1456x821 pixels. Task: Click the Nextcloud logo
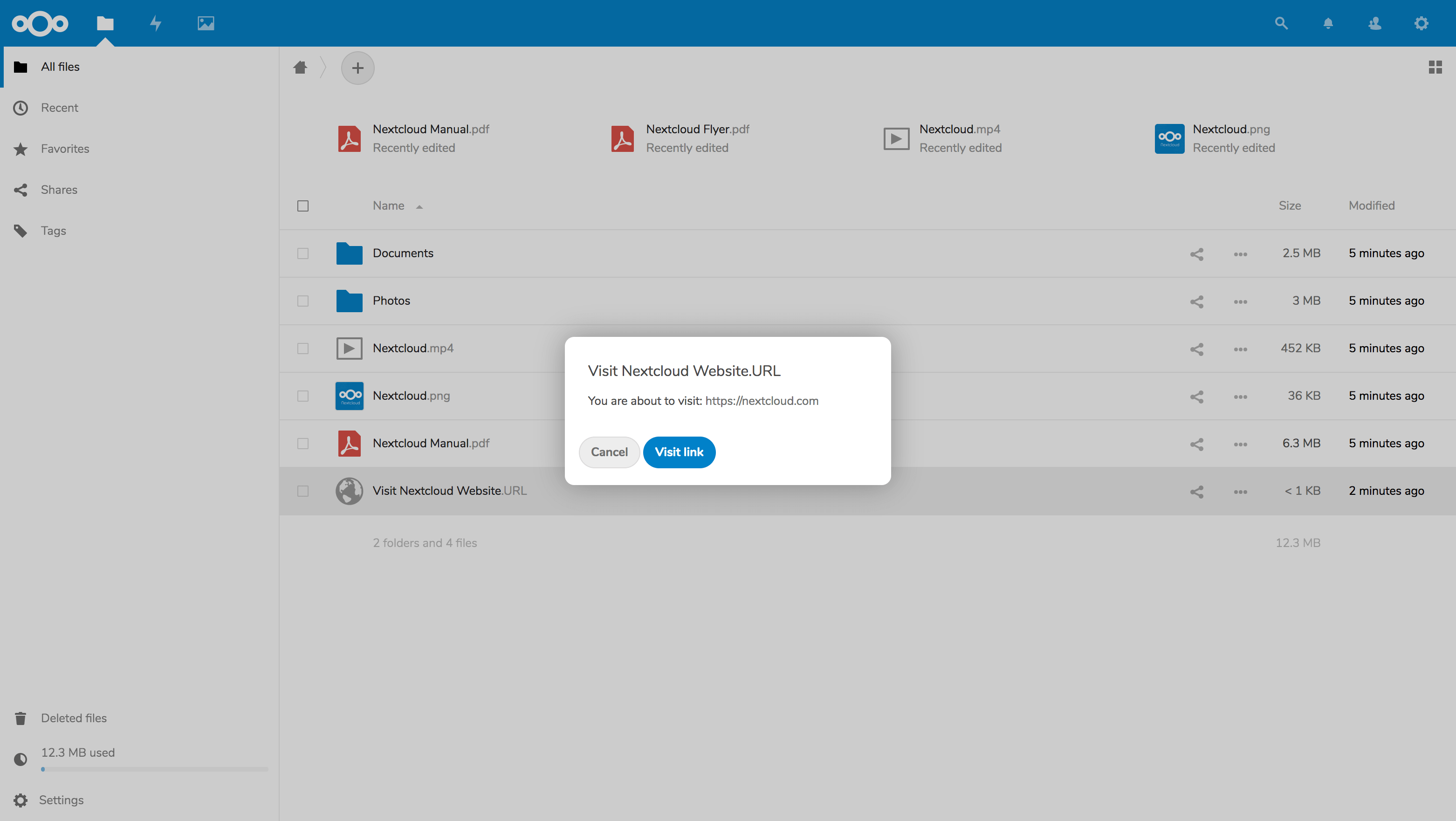(x=40, y=23)
